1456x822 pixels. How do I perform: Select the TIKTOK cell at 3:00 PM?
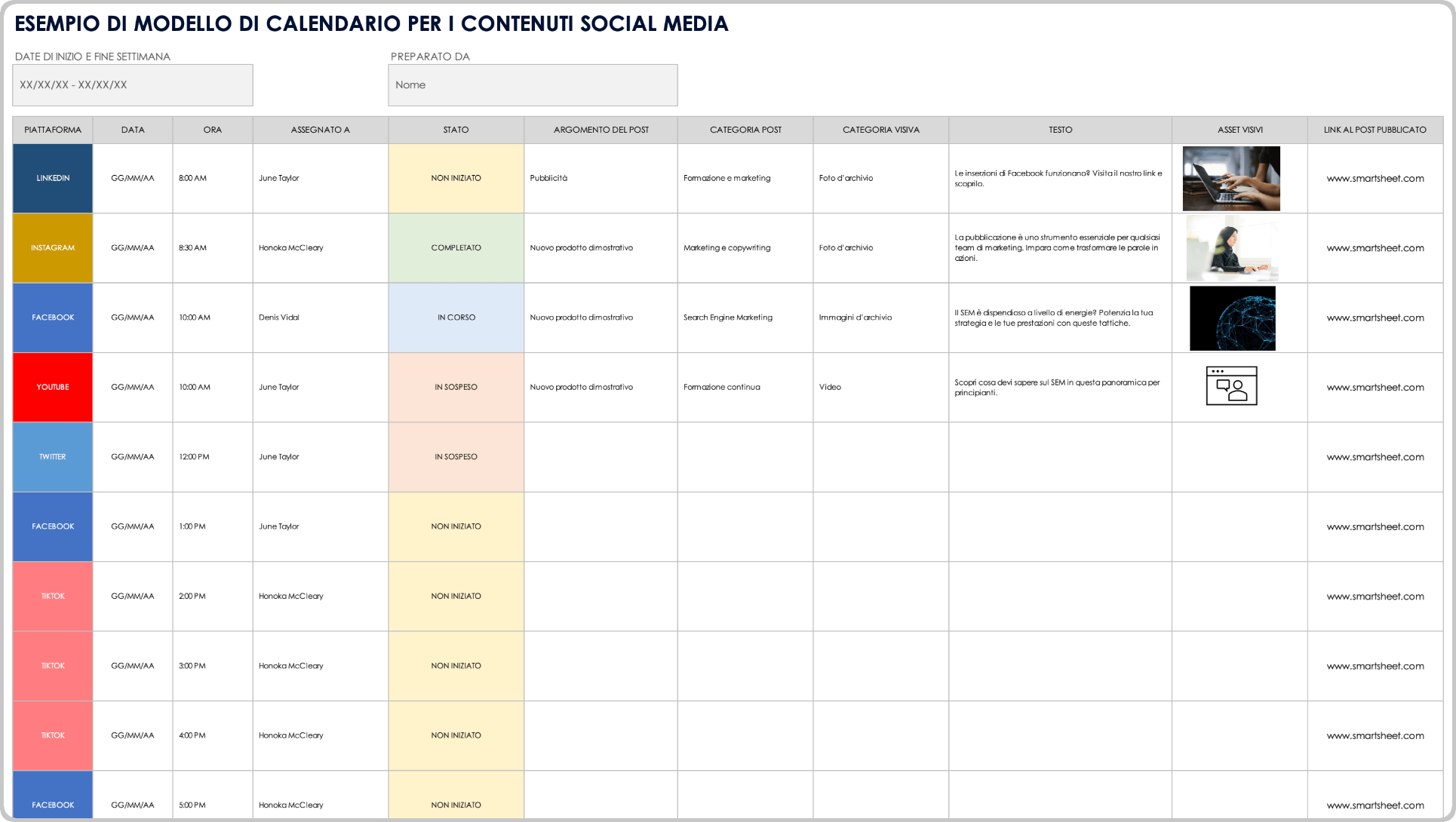53,666
